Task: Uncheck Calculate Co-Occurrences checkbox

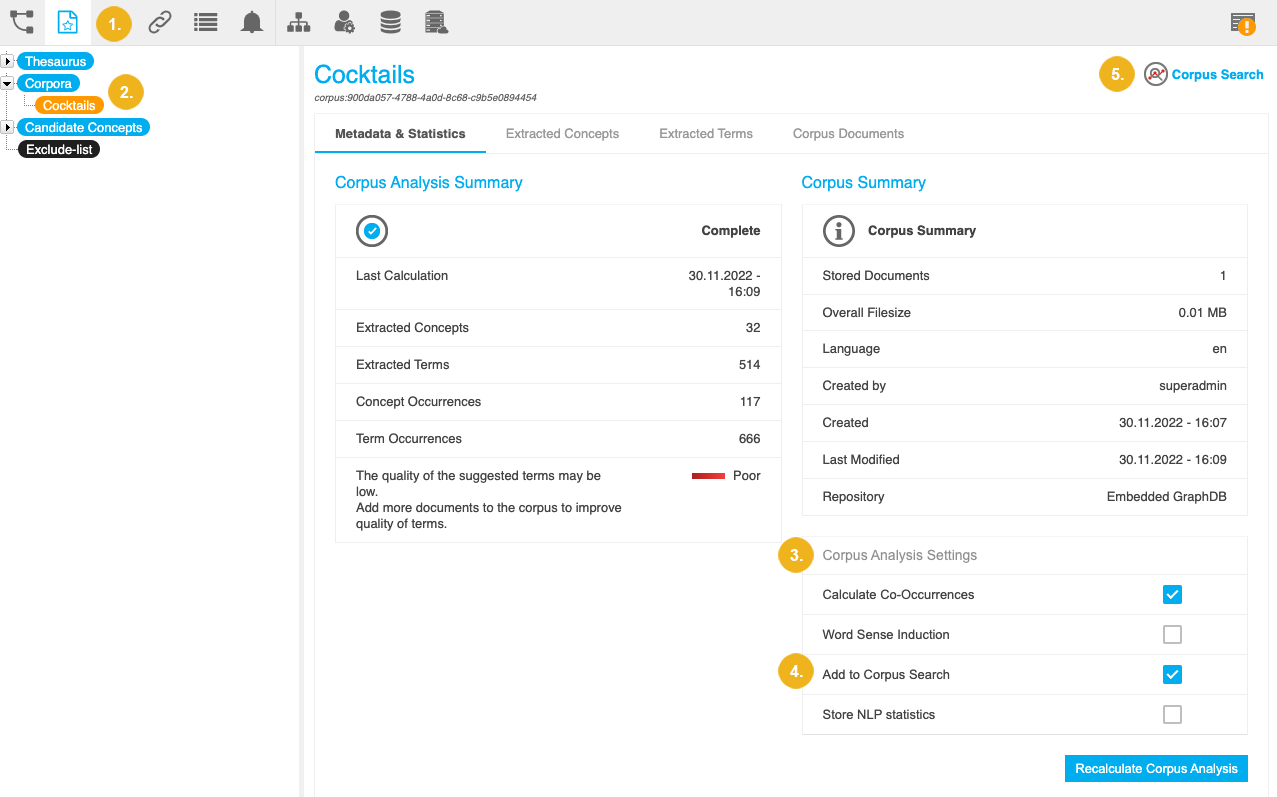Action: click(x=1172, y=595)
